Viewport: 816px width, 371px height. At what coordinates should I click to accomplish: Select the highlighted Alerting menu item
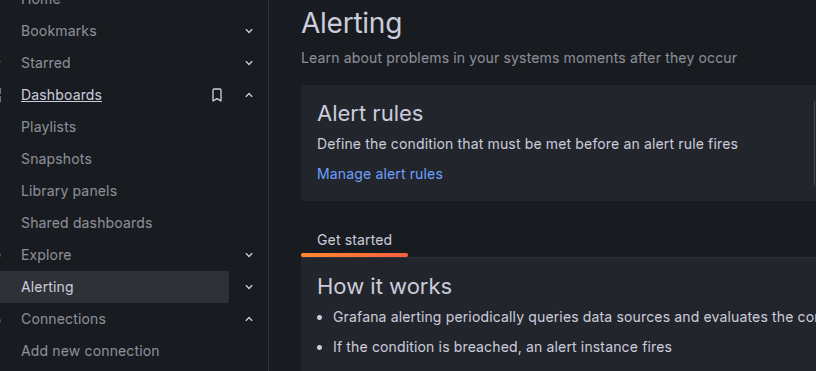click(x=114, y=287)
